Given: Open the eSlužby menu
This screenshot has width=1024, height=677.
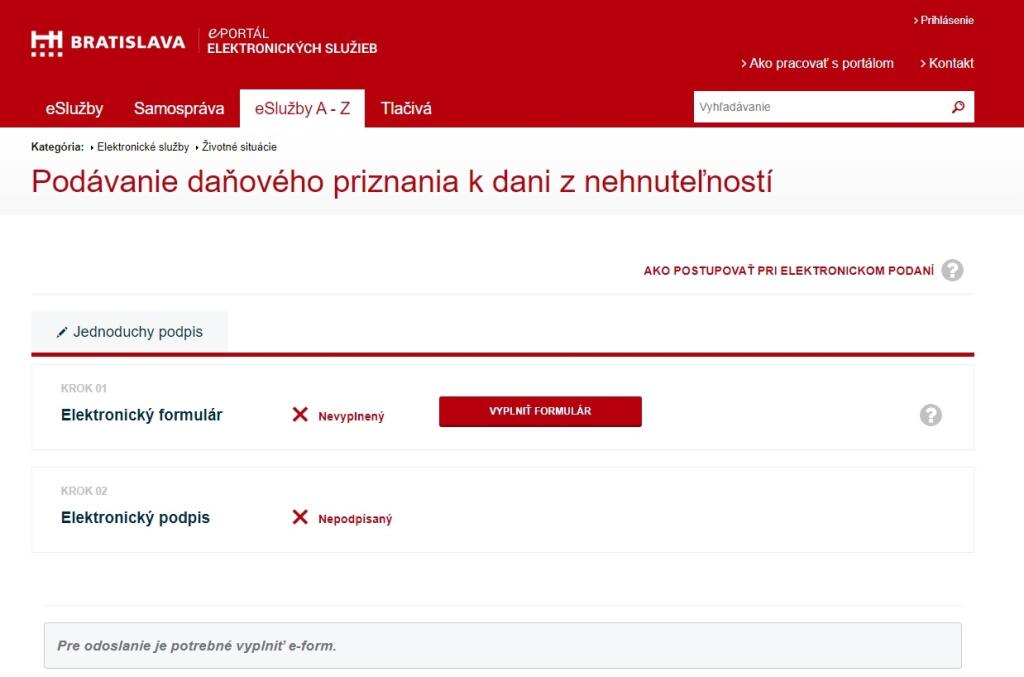Looking at the screenshot, I should [74, 108].
